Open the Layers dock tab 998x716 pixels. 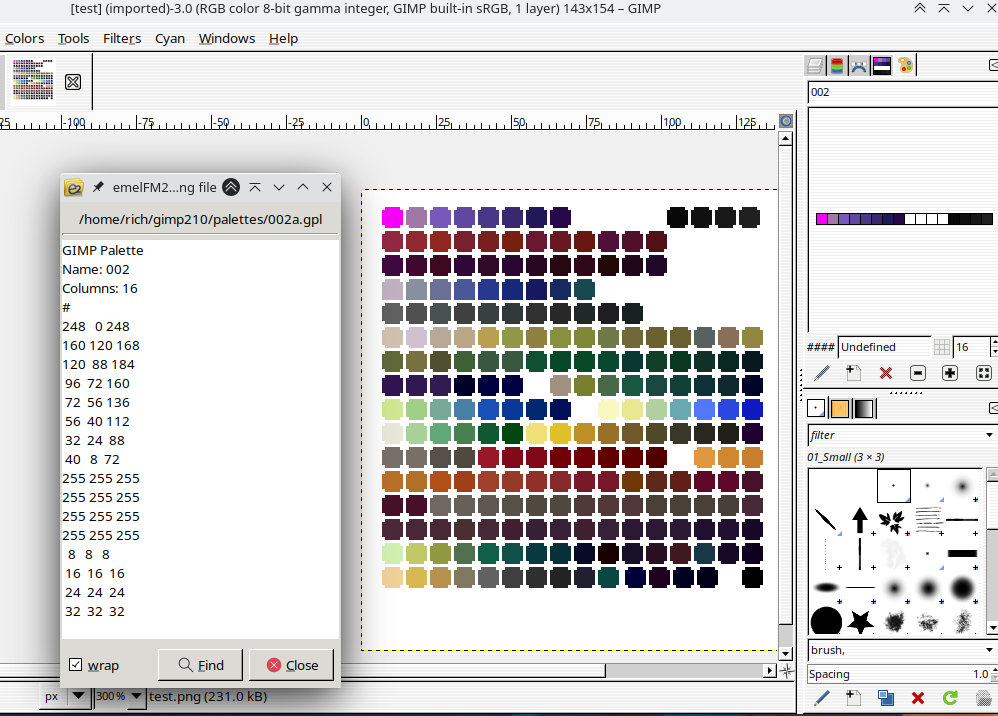click(816, 66)
